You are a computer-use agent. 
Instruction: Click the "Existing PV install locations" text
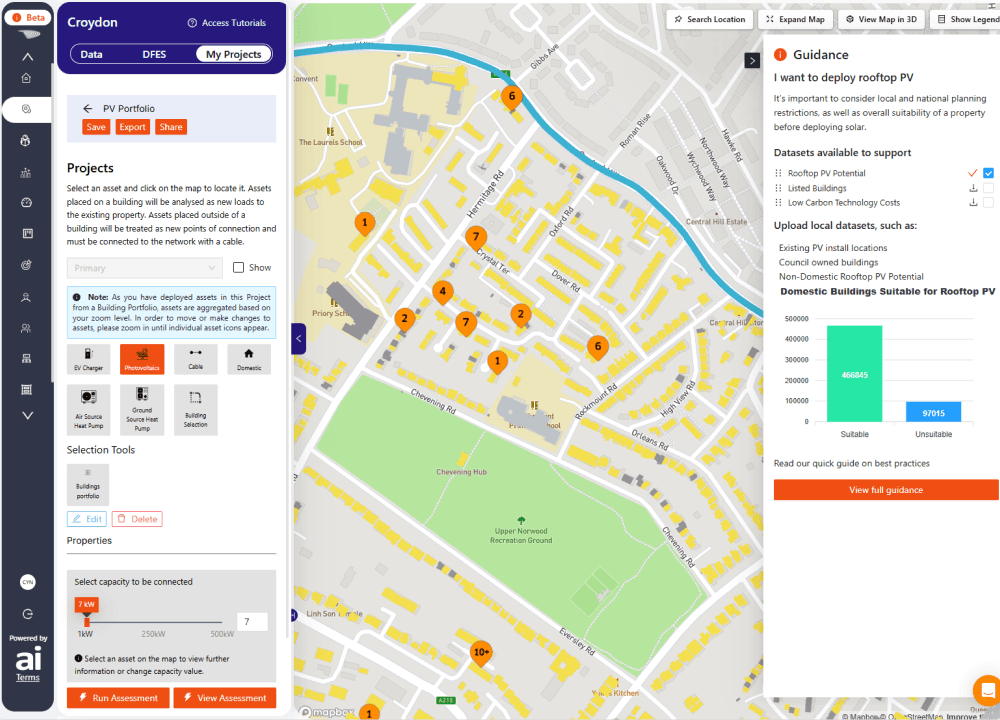point(833,247)
